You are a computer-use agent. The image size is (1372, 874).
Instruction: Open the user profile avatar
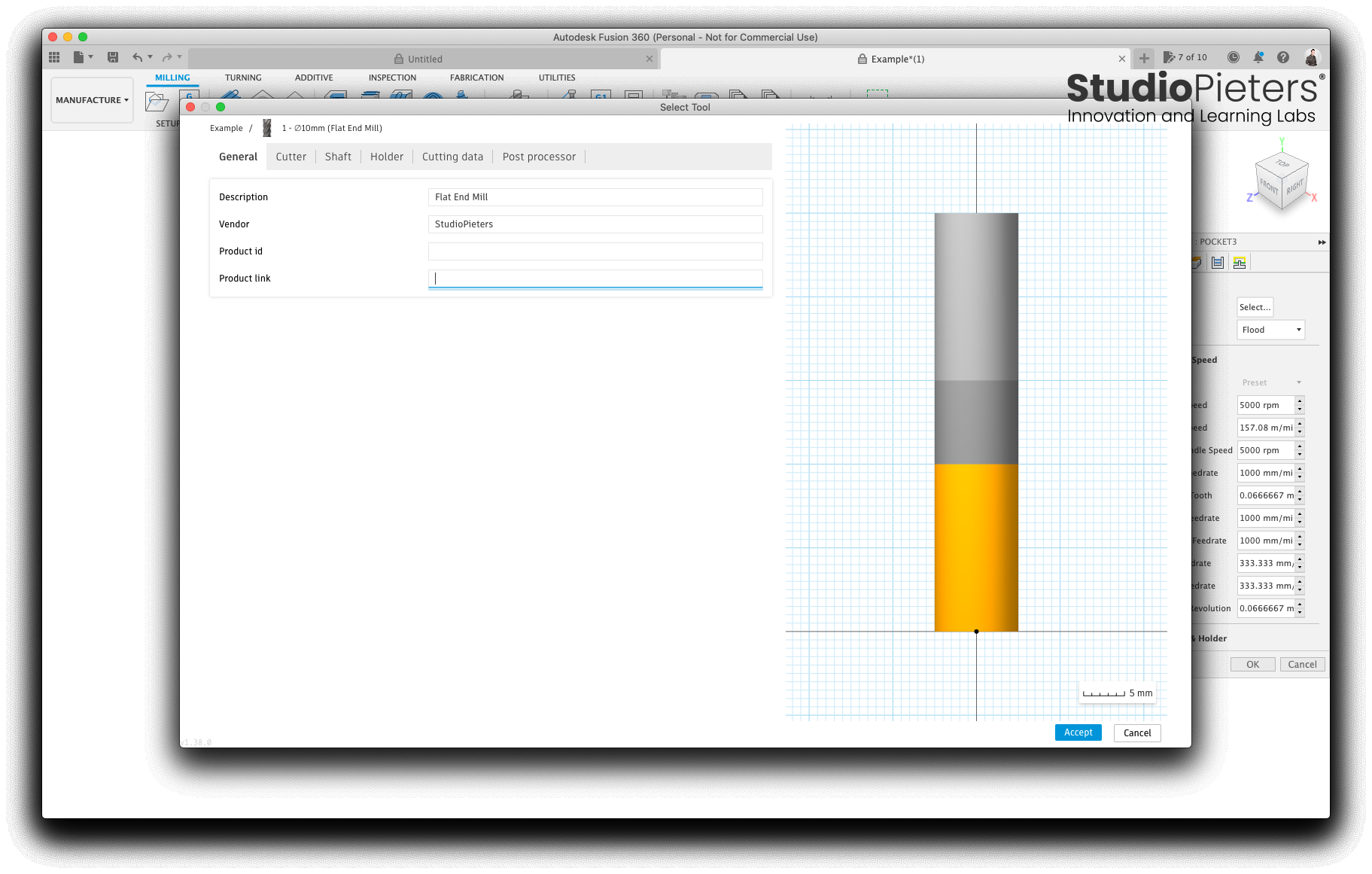click(x=1312, y=57)
